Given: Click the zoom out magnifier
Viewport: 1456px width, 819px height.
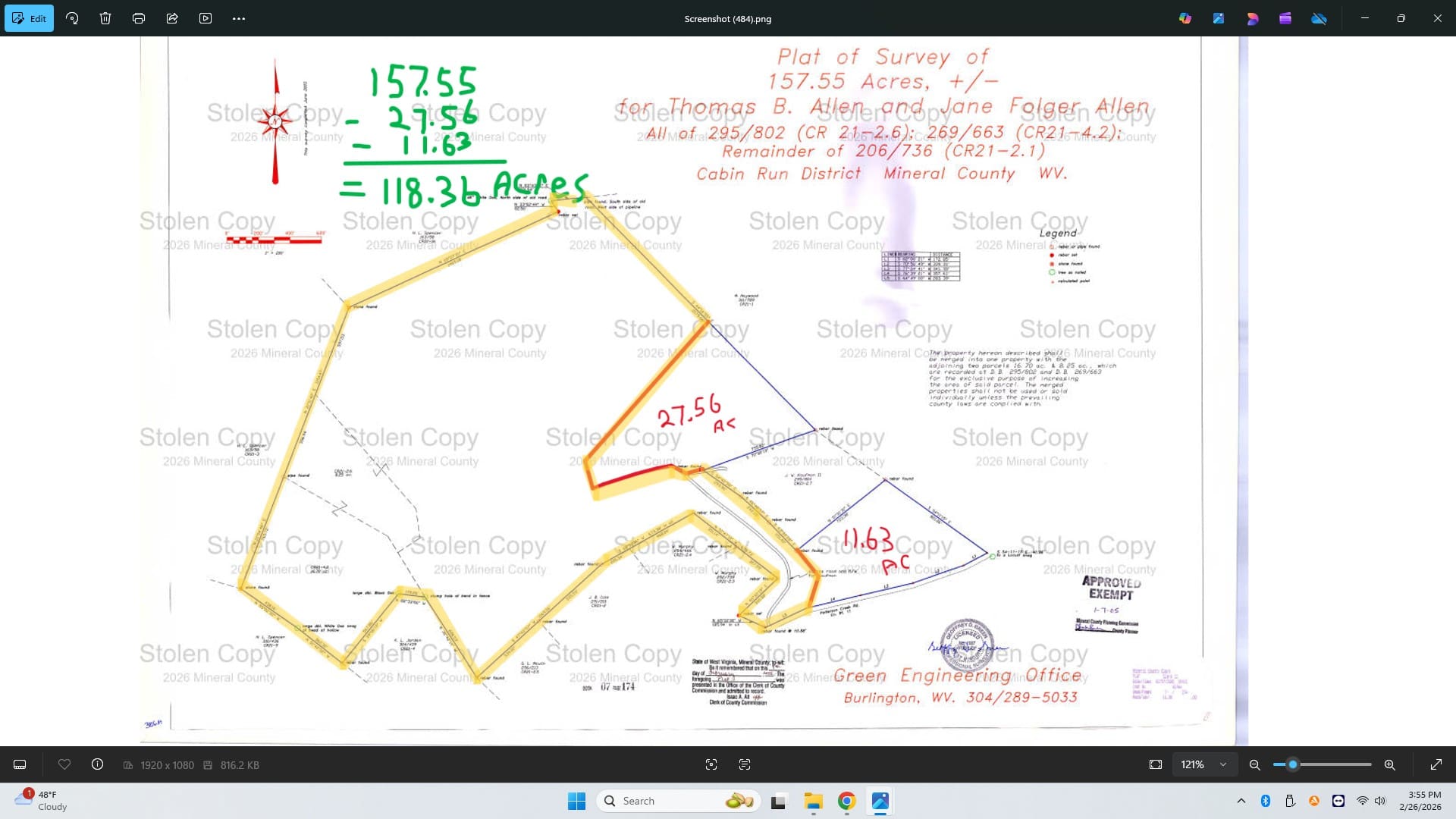Looking at the screenshot, I should (x=1255, y=764).
